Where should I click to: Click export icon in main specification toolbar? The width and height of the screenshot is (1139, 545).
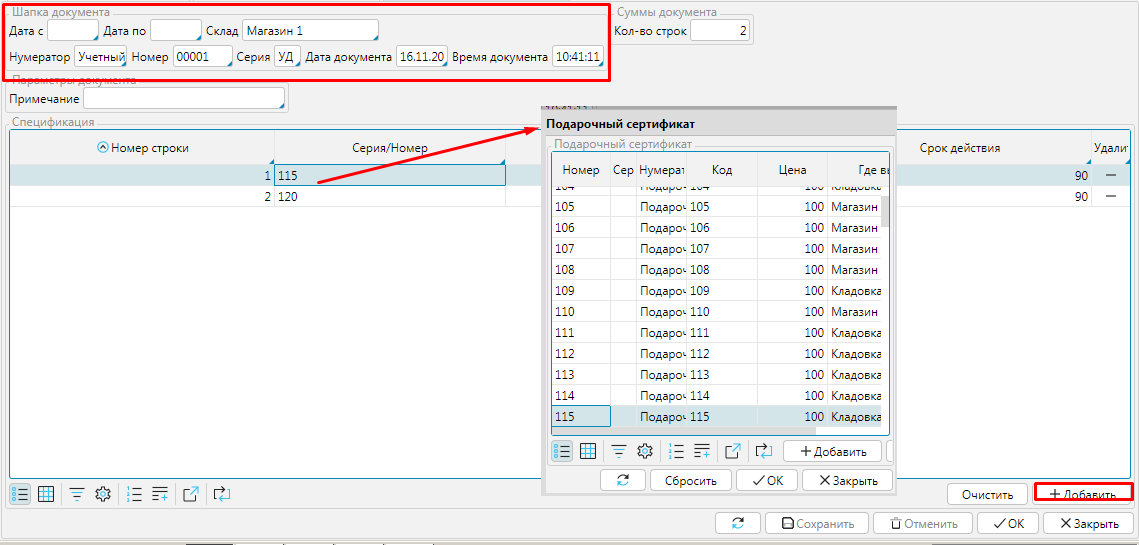tap(191, 493)
